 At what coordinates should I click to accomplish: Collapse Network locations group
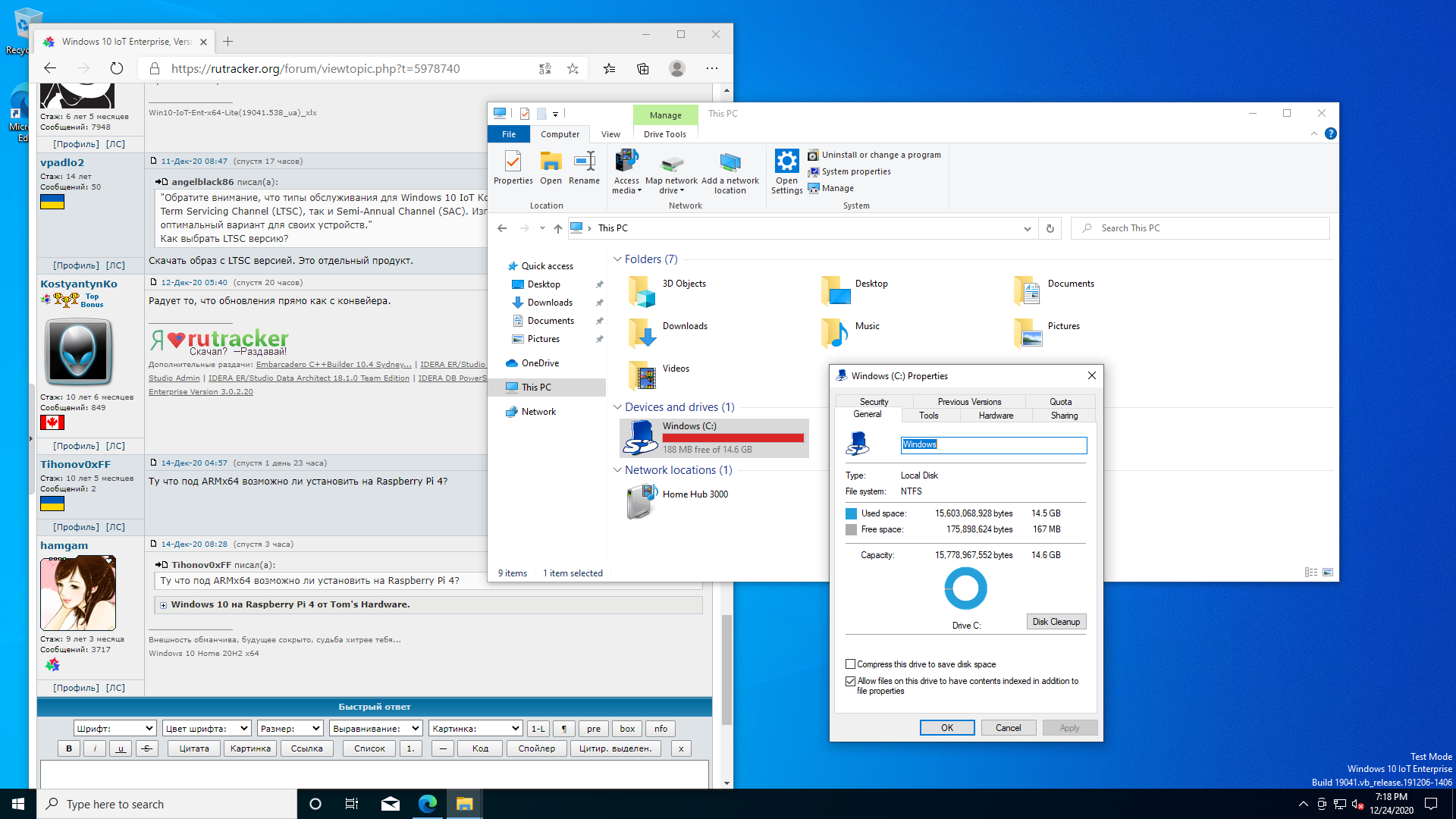617,470
